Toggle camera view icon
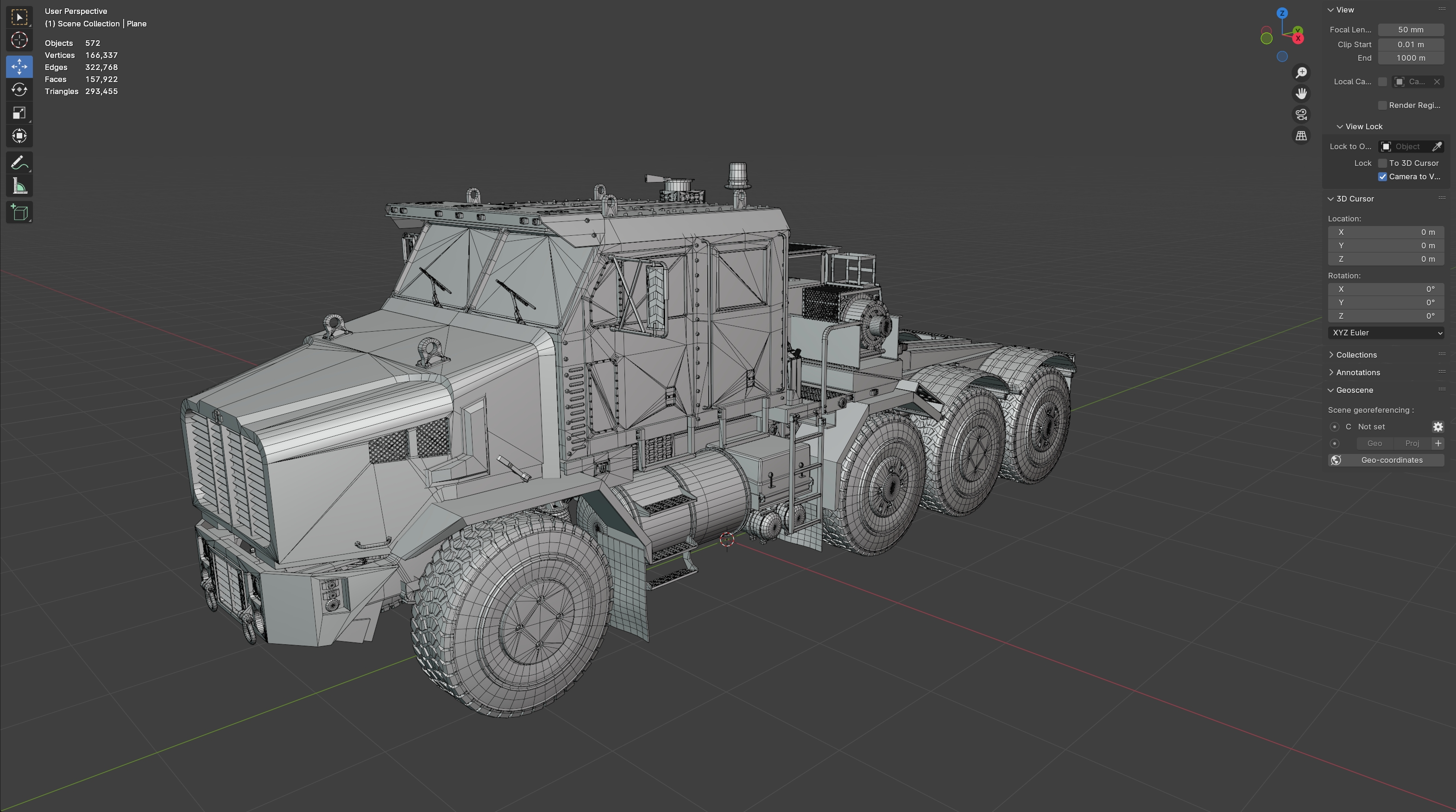The width and height of the screenshot is (1456, 812). coord(1301,115)
